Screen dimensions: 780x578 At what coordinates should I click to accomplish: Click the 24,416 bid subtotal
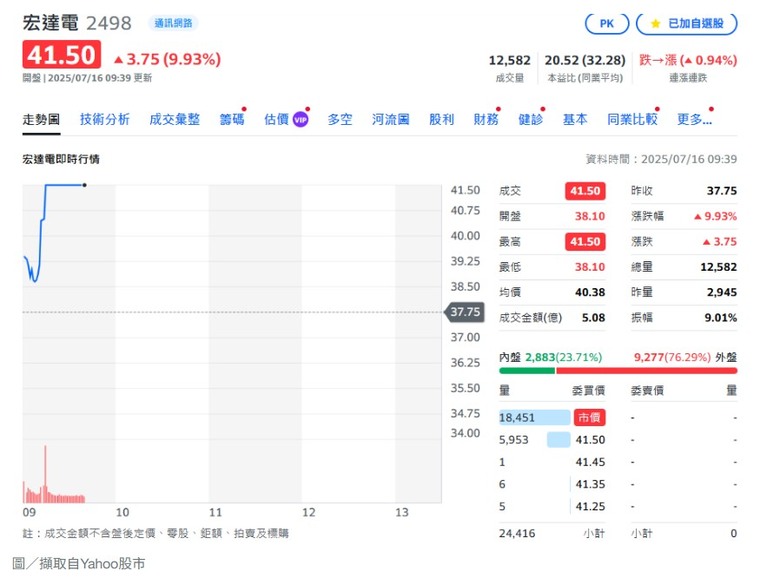[517, 533]
